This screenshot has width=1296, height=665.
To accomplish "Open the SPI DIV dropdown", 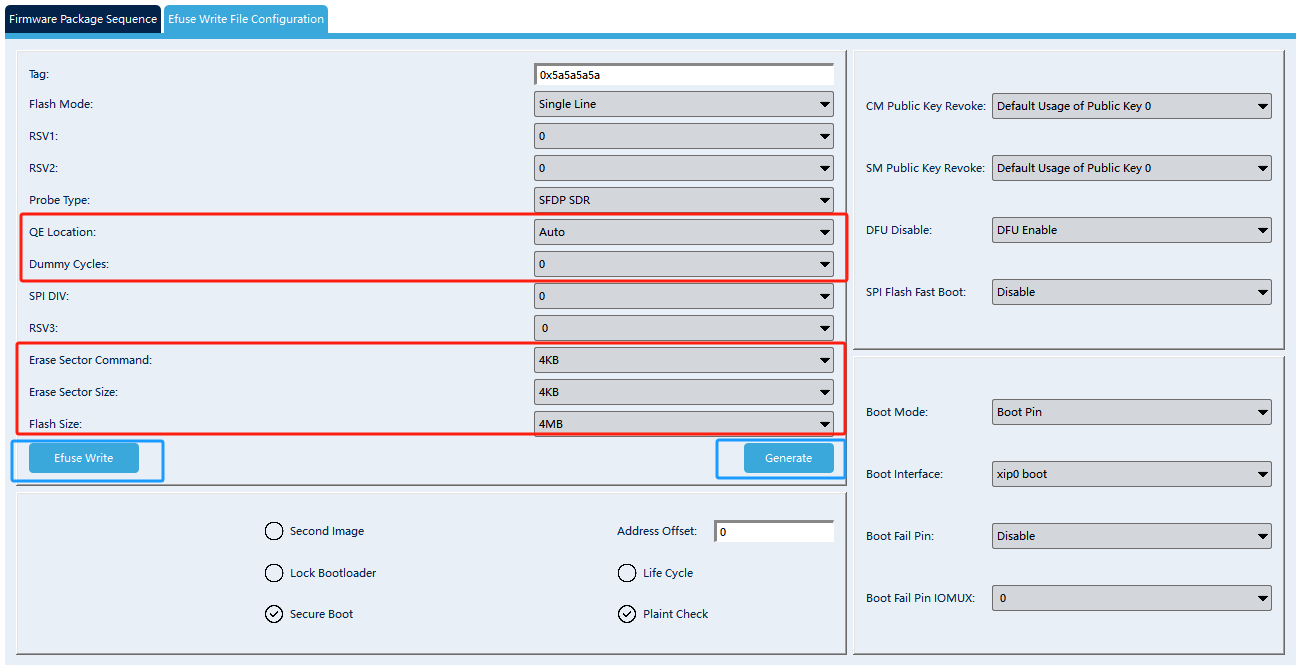I will pos(684,296).
